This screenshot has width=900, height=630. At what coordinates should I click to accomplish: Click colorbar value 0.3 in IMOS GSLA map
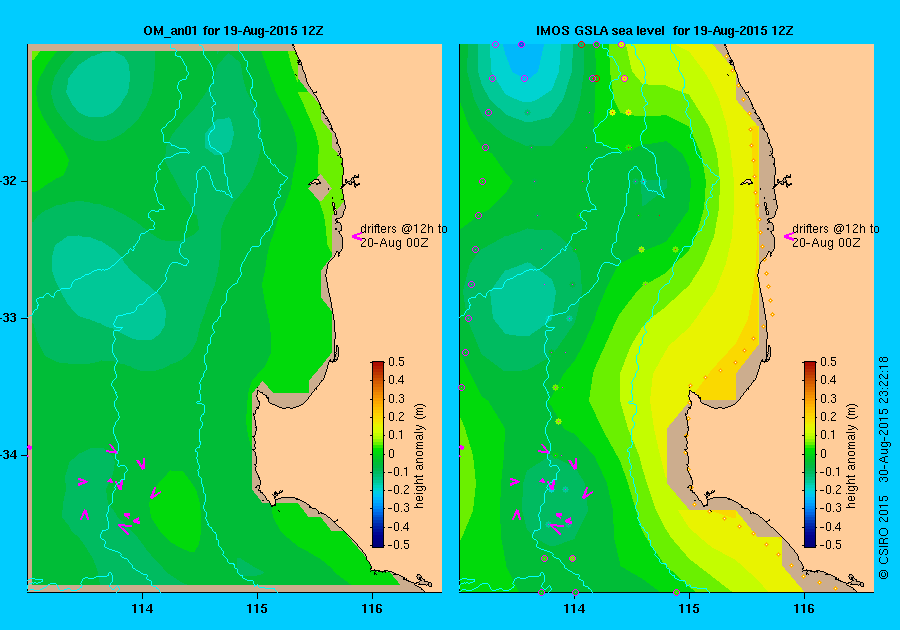click(828, 398)
